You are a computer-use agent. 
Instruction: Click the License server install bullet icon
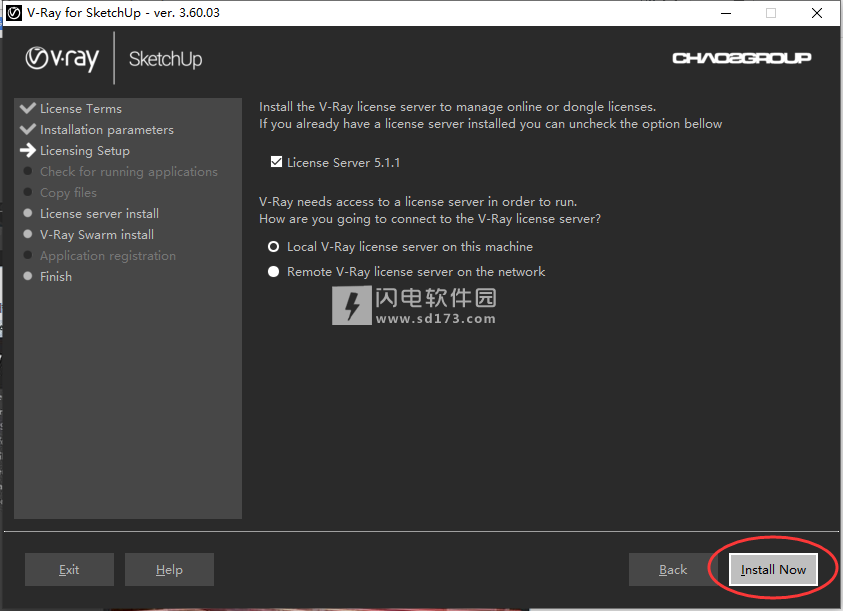(x=28, y=213)
